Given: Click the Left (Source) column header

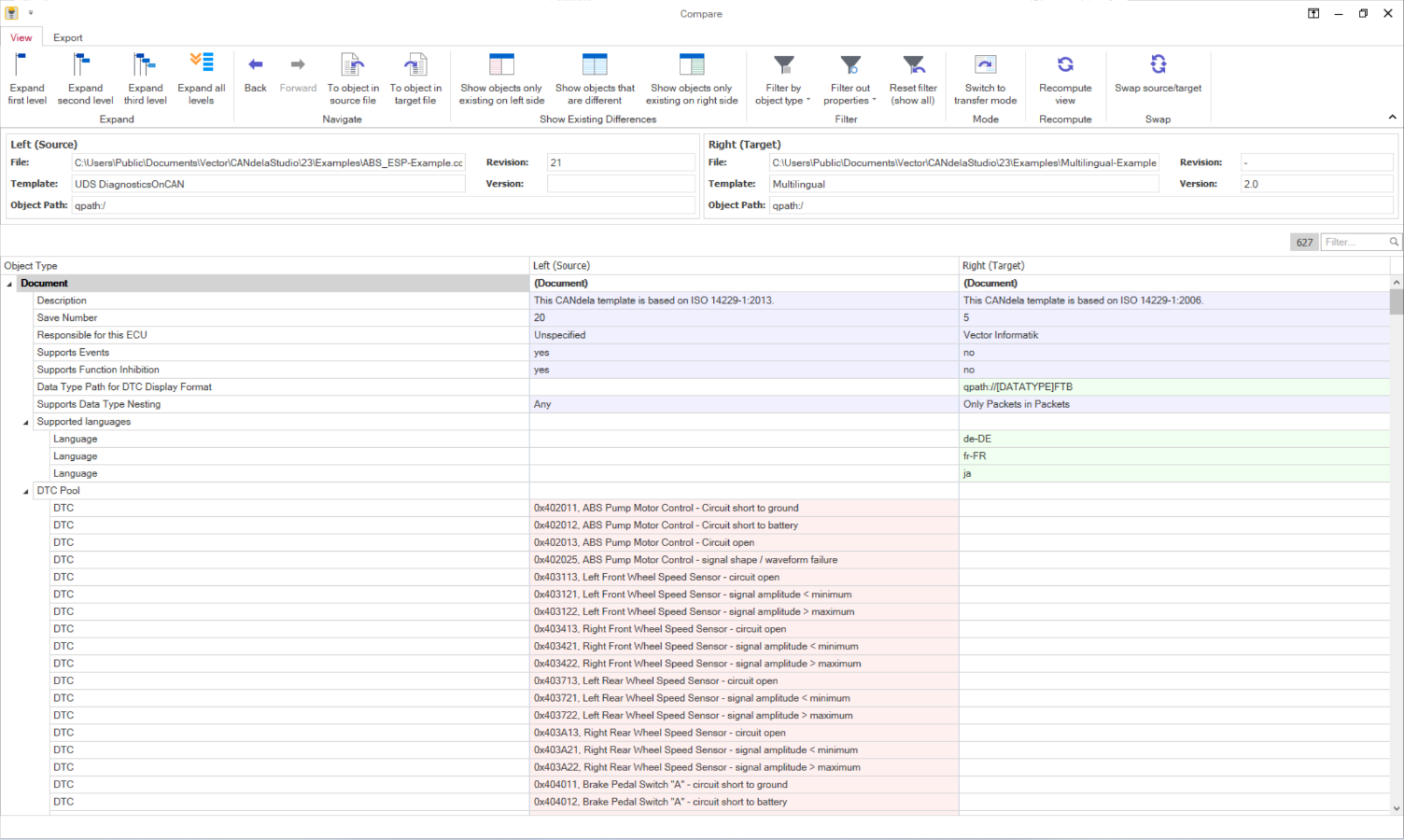Looking at the screenshot, I should point(744,266).
